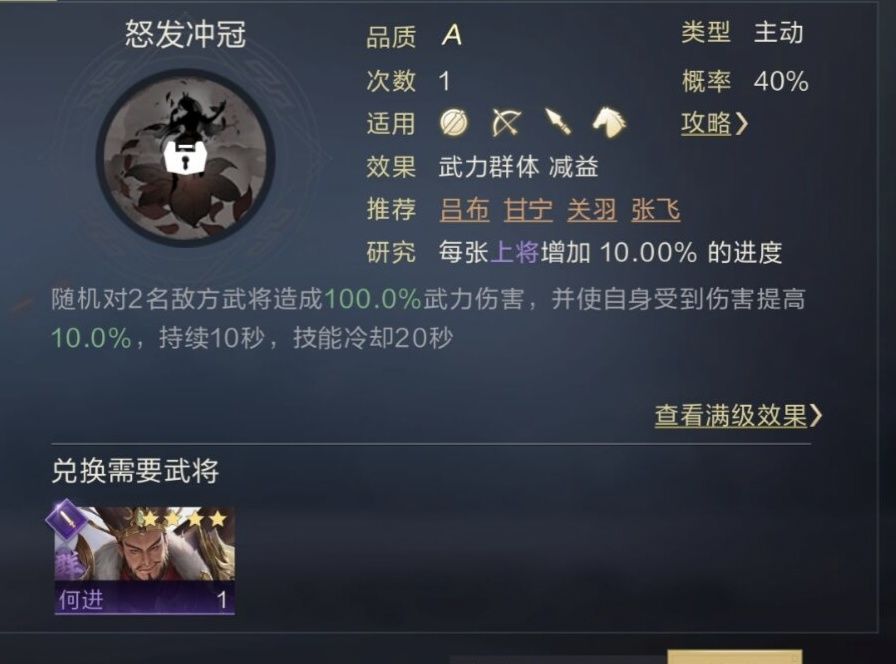Expand the chevron after 查看满级效果
This screenshot has height=664, width=896.
click(x=816, y=415)
